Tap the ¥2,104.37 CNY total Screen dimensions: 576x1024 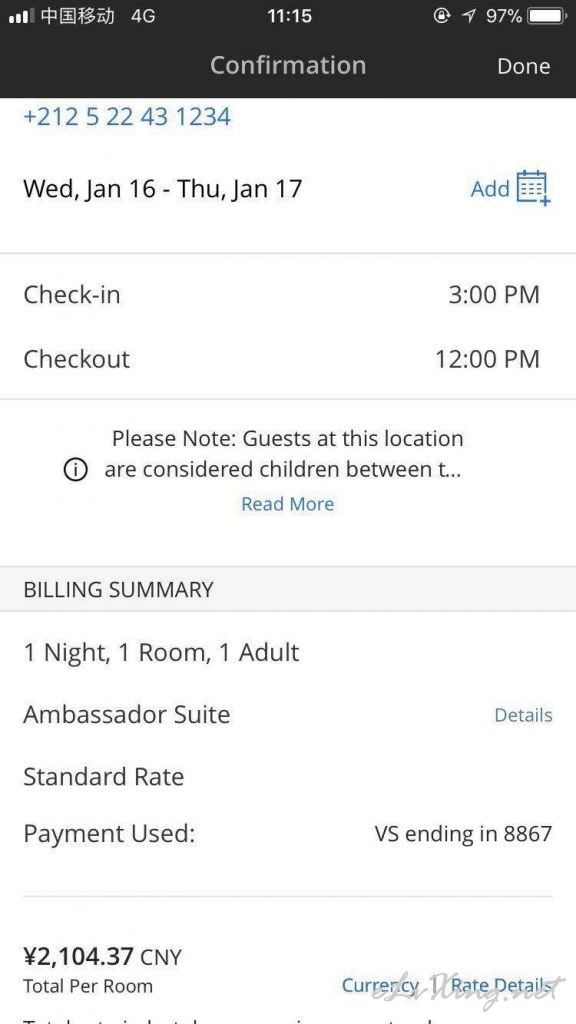tap(103, 957)
